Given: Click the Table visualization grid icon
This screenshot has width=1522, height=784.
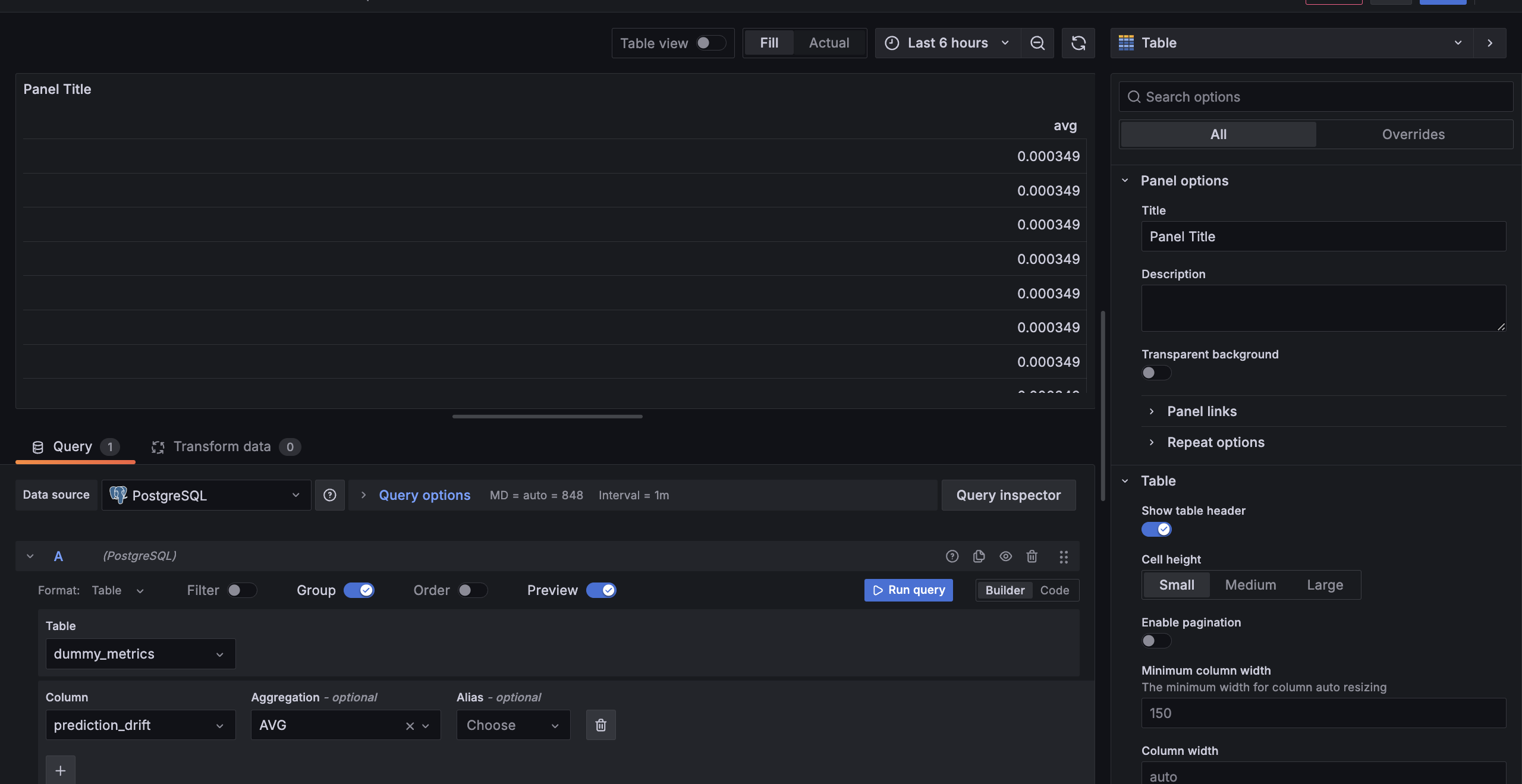Looking at the screenshot, I should (1126, 43).
